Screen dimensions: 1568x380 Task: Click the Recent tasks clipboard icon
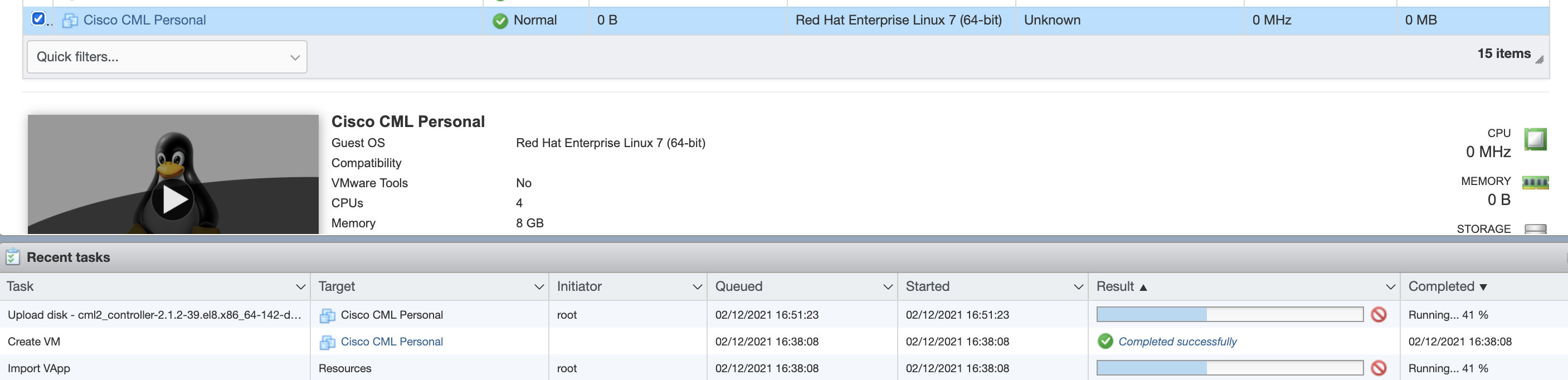click(x=13, y=257)
